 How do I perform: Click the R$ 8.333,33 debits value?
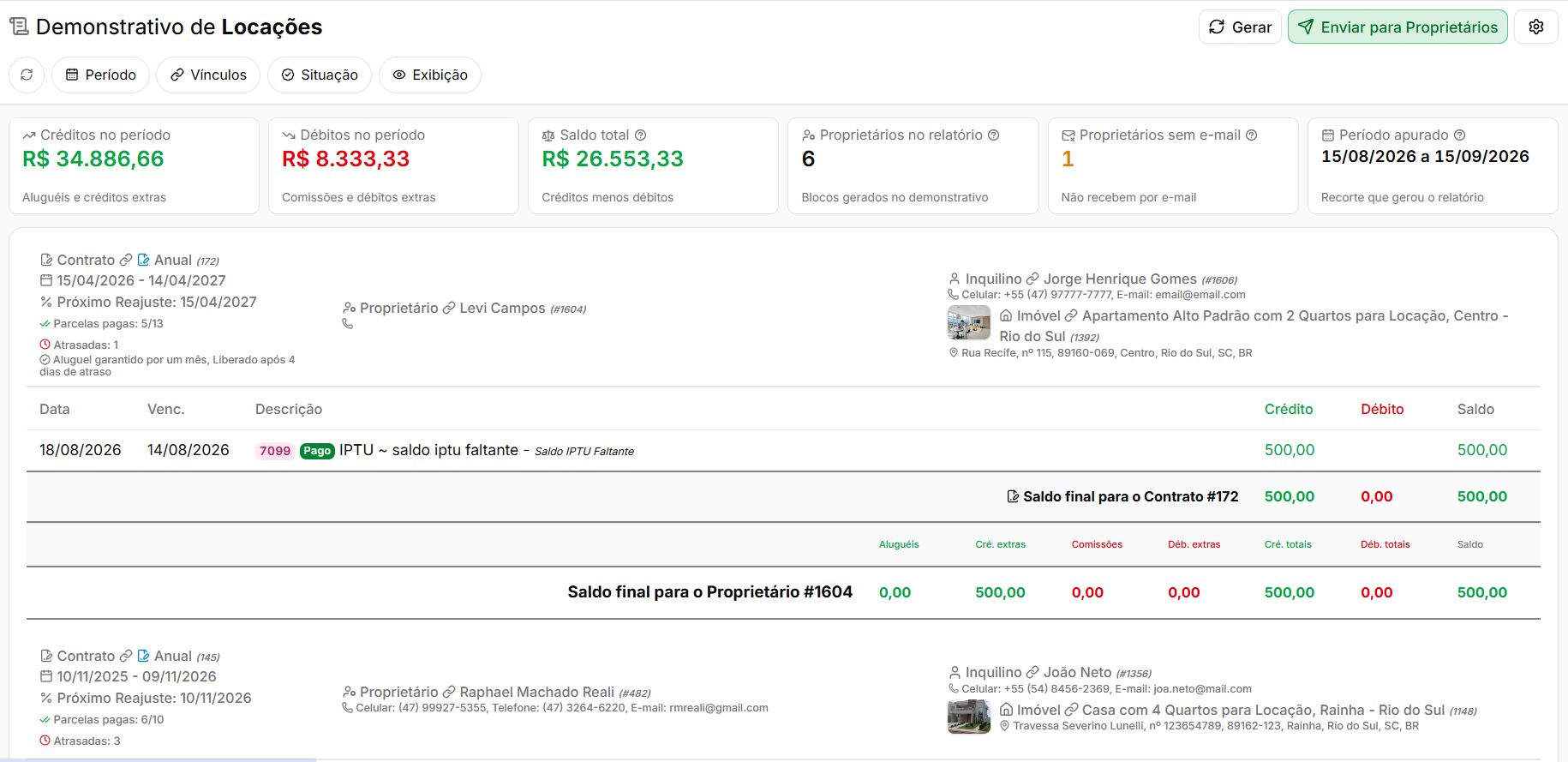pyautogui.click(x=346, y=159)
